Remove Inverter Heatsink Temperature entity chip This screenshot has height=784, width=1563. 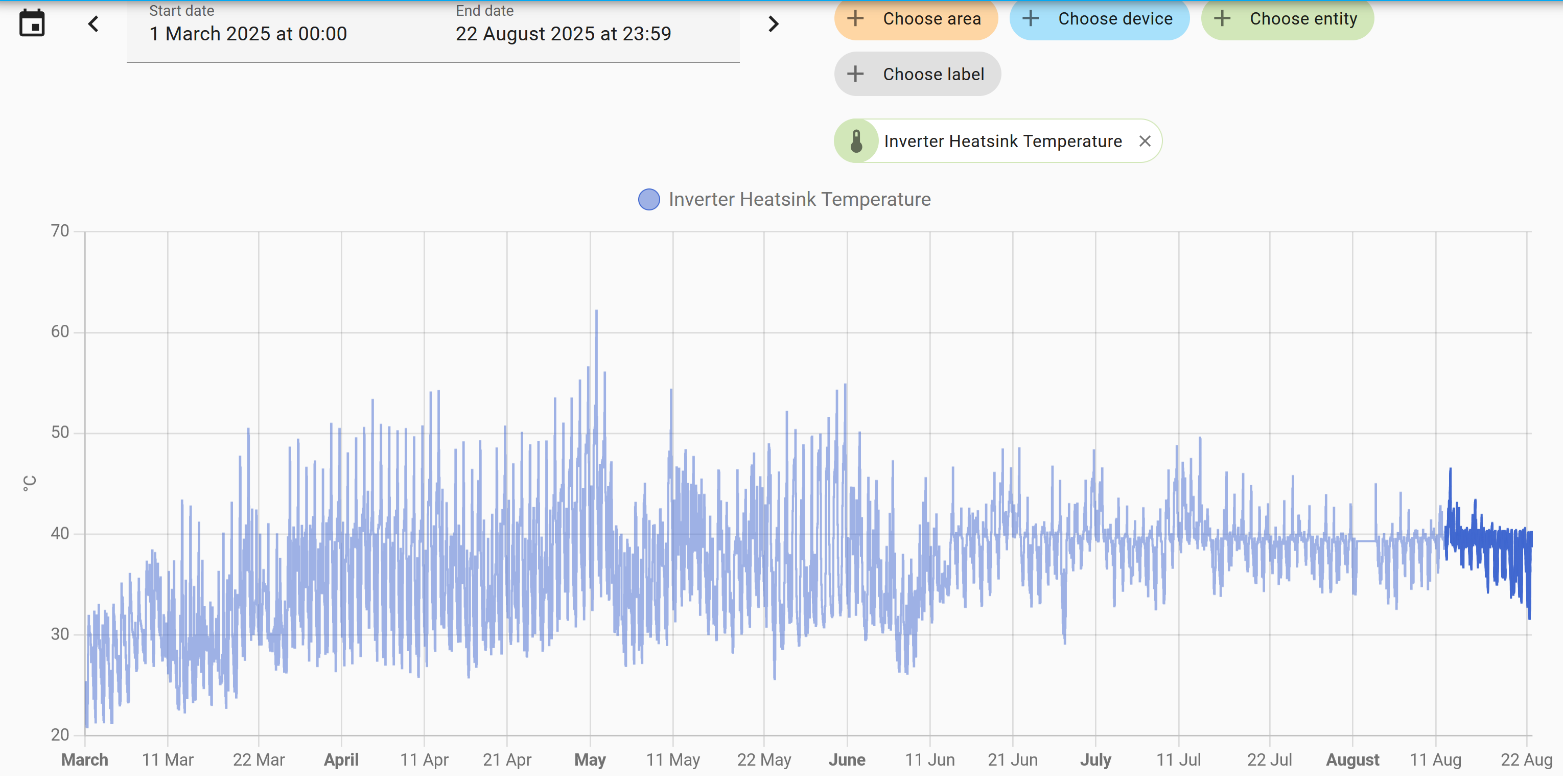click(x=1145, y=141)
